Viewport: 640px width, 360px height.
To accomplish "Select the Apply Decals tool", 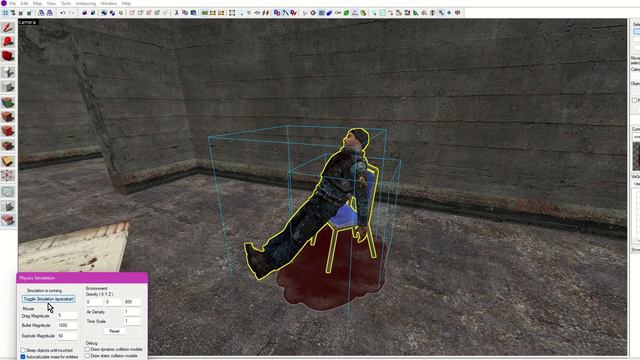I will 8,131.
